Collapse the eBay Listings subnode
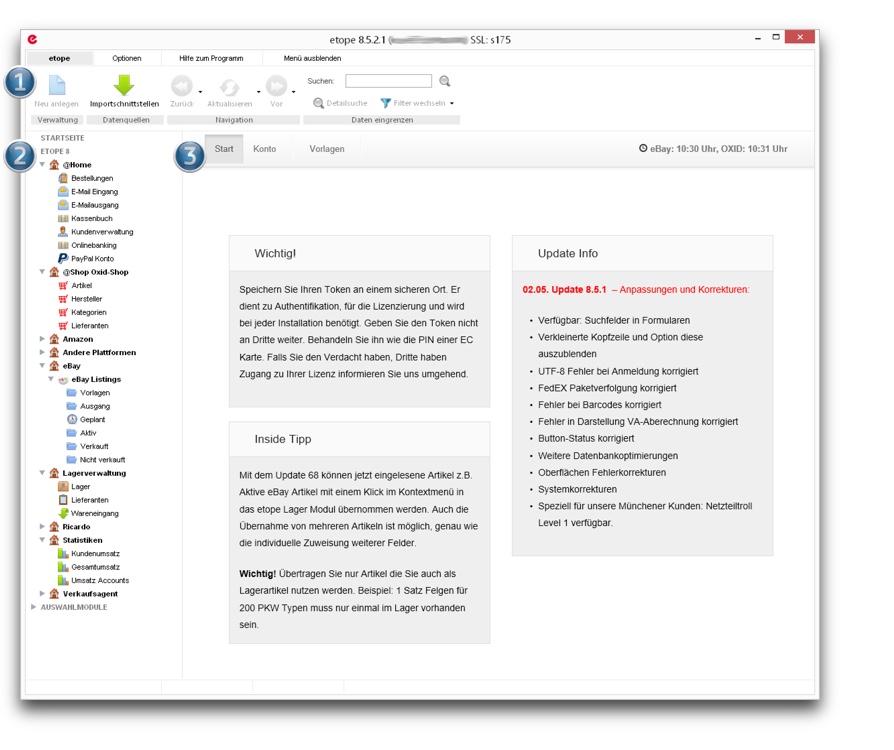The image size is (894, 750). tap(51, 379)
